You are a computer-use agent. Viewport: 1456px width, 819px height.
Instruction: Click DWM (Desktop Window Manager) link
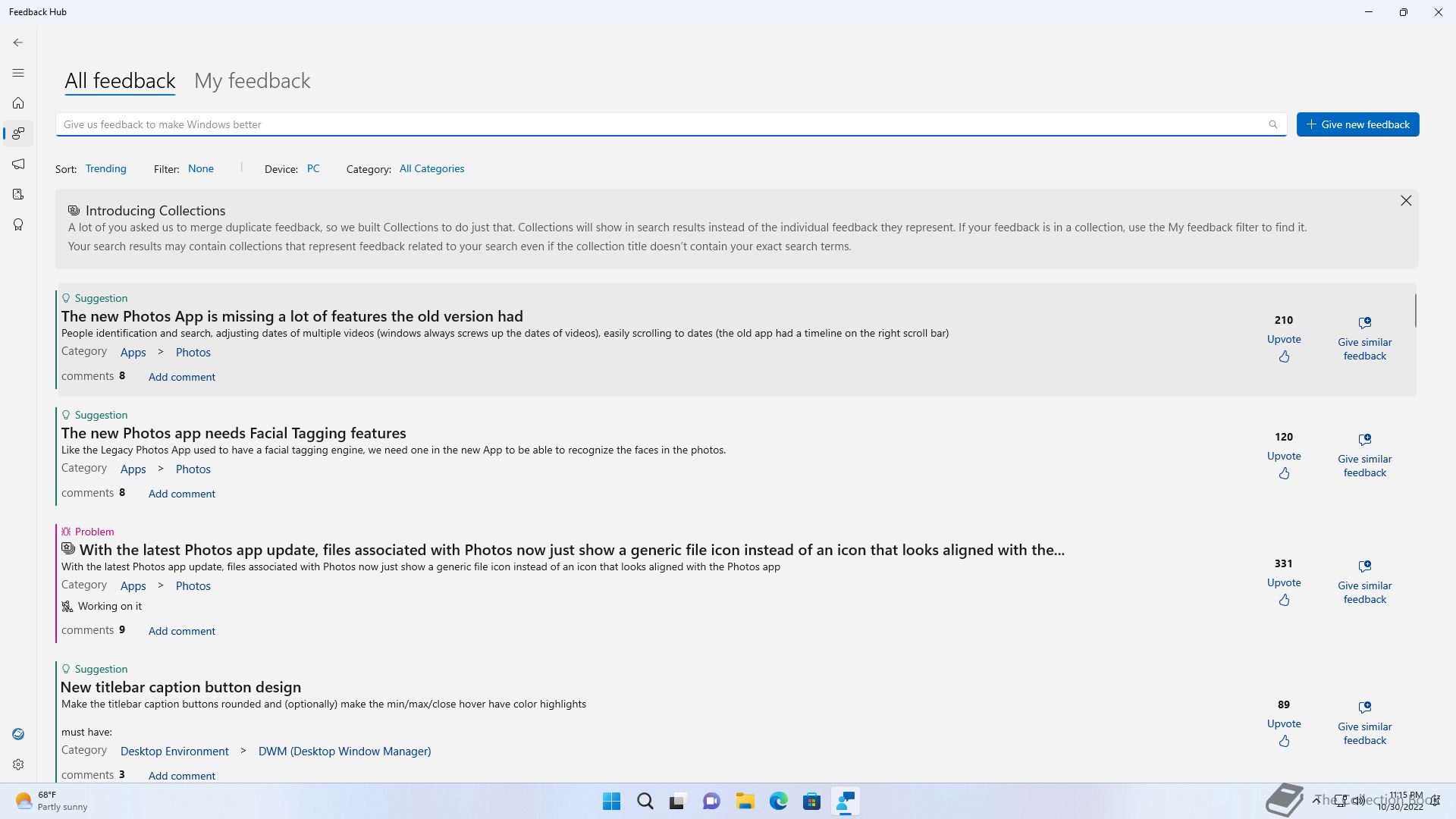click(x=344, y=752)
